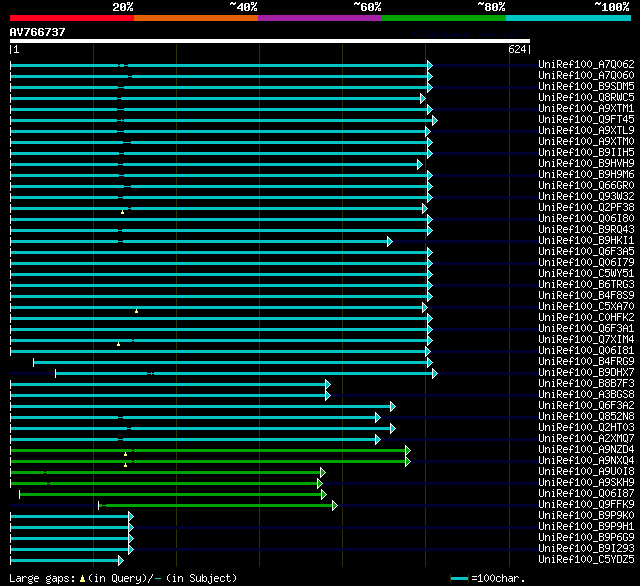Click the UniRef100_A2XMQ7 label
This screenshot has width=640, height=586.
(586, 439)
